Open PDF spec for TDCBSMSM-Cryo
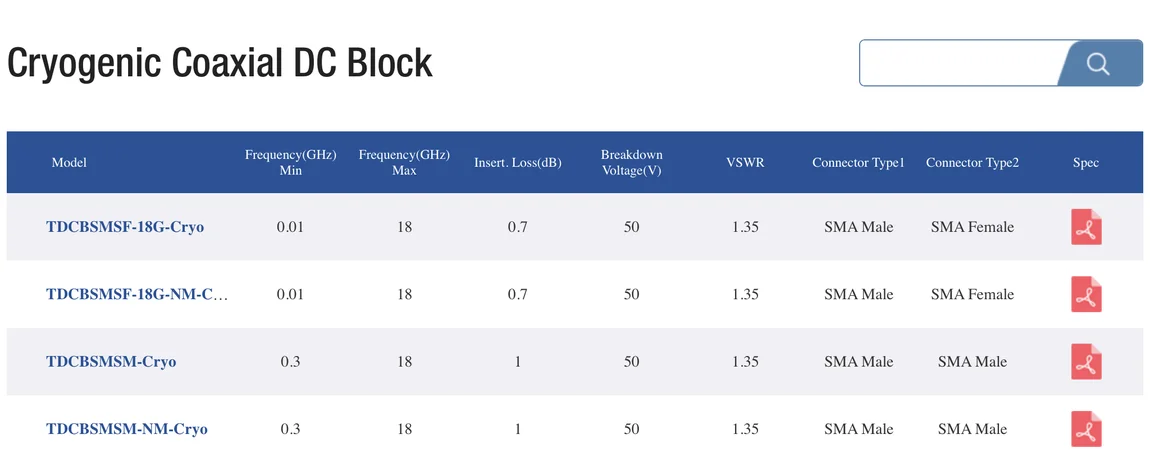 (1086, 362)
